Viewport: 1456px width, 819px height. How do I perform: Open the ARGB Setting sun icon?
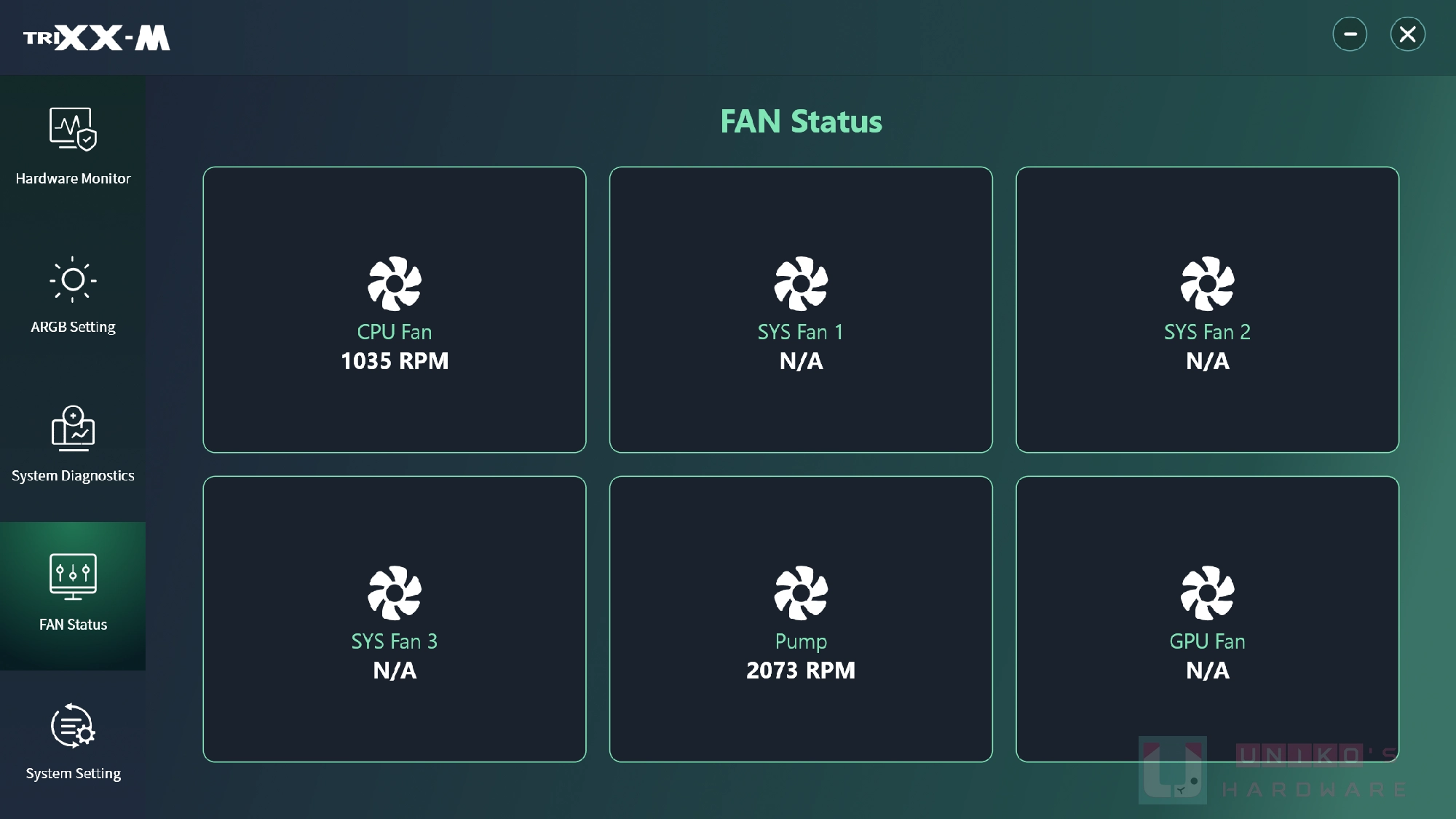[x=73, y=280]
